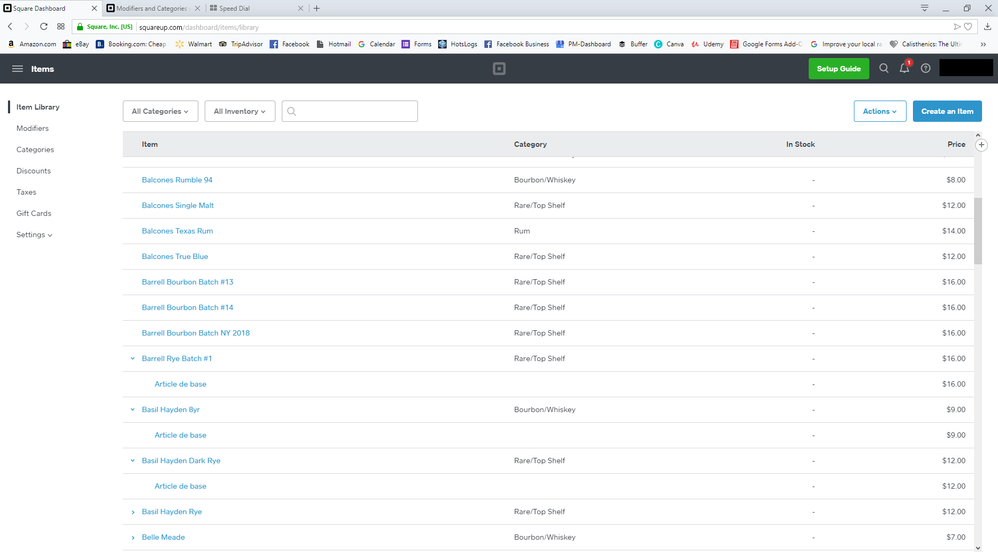
Task: Click the $14.00 price of Balcones Texas Rum
Action: [x=953, y=231]
